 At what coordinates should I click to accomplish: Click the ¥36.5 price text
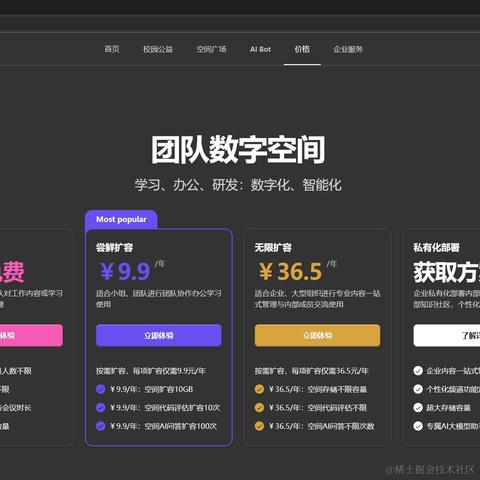[x=290, y=271]
